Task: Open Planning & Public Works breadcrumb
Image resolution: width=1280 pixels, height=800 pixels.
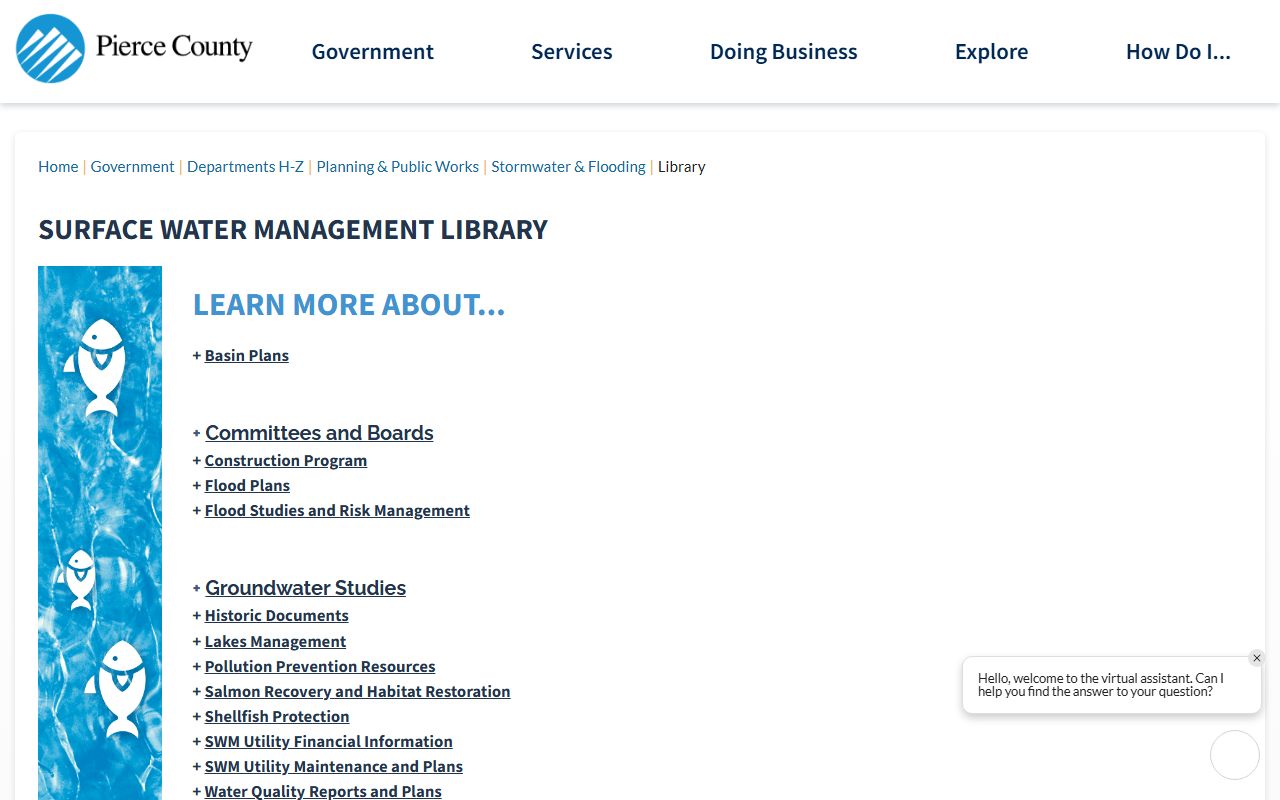Action: 397,167
